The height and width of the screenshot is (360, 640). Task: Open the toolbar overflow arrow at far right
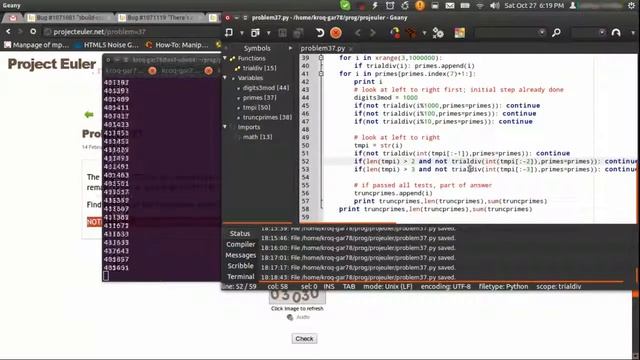coord(633,33)
